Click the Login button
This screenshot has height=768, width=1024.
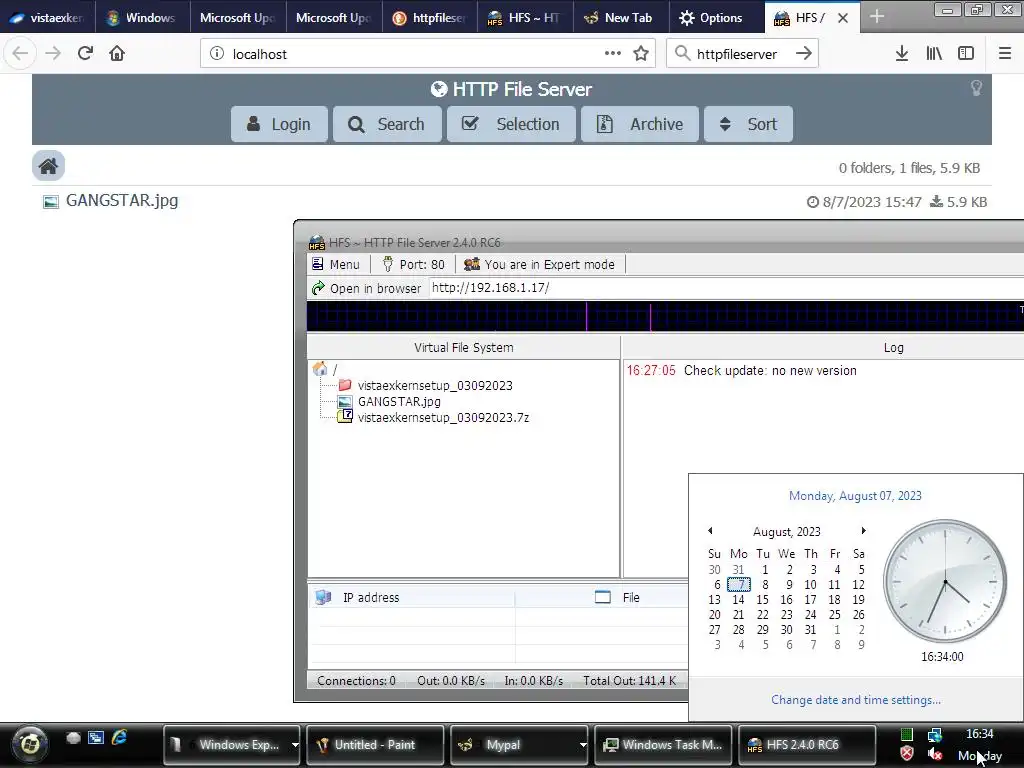point(279,124)
